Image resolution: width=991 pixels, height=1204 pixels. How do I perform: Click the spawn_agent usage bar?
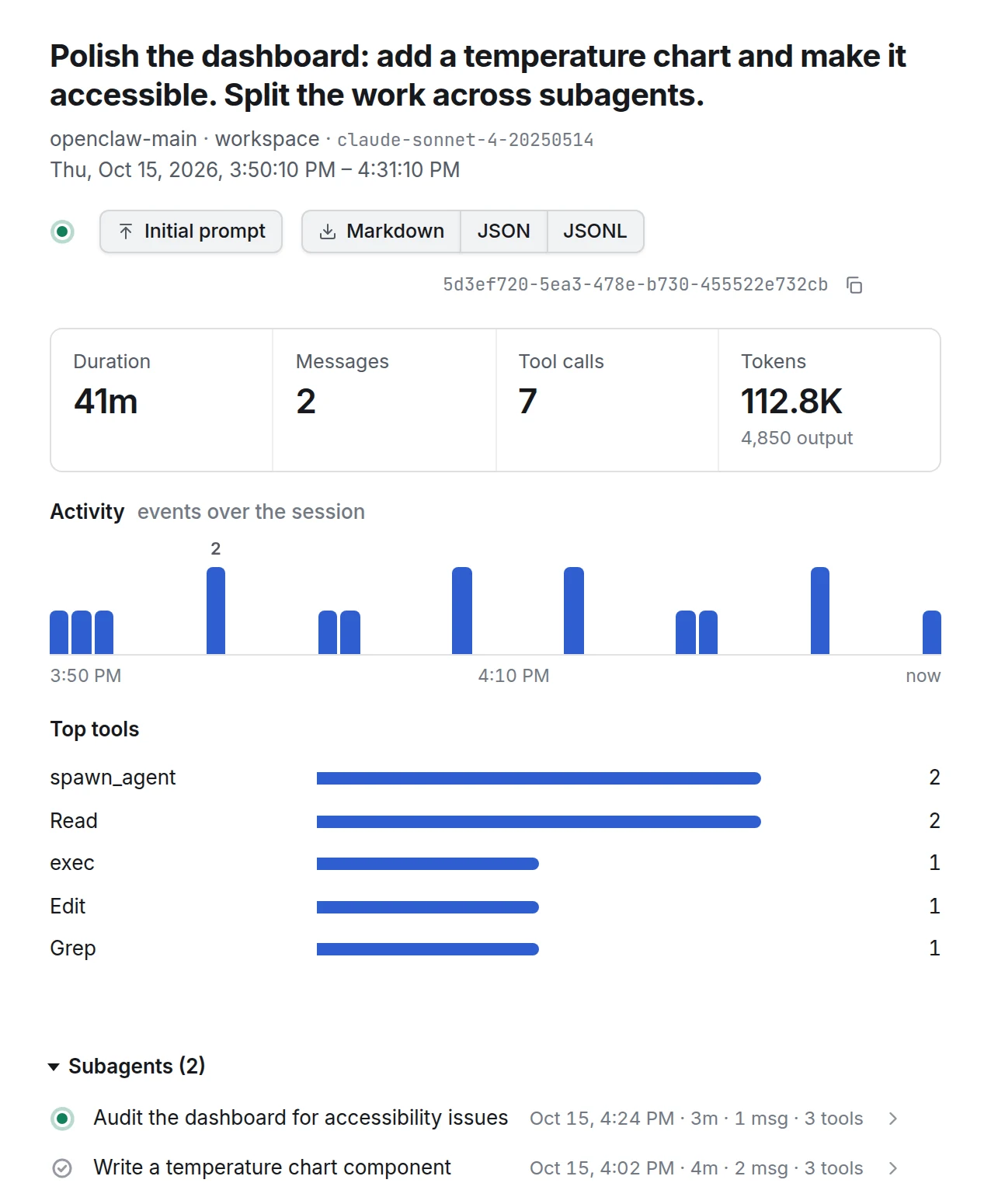coord(539,778)
